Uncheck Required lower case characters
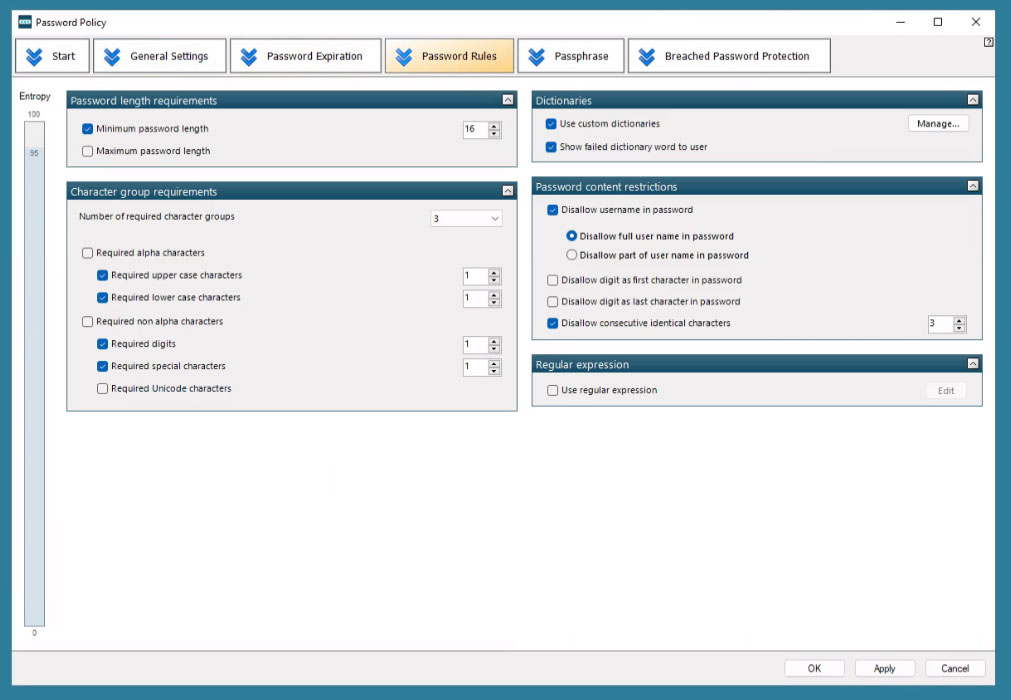Viewport: 1011px width, 700px height. [x=103, y=298]
